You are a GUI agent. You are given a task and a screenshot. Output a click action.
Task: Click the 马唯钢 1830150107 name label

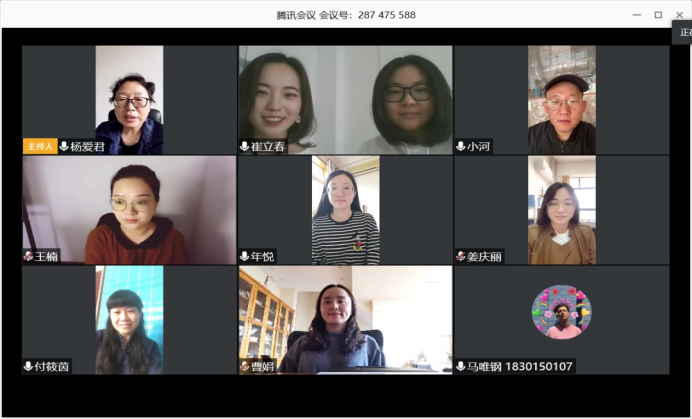tap(520, 366)
